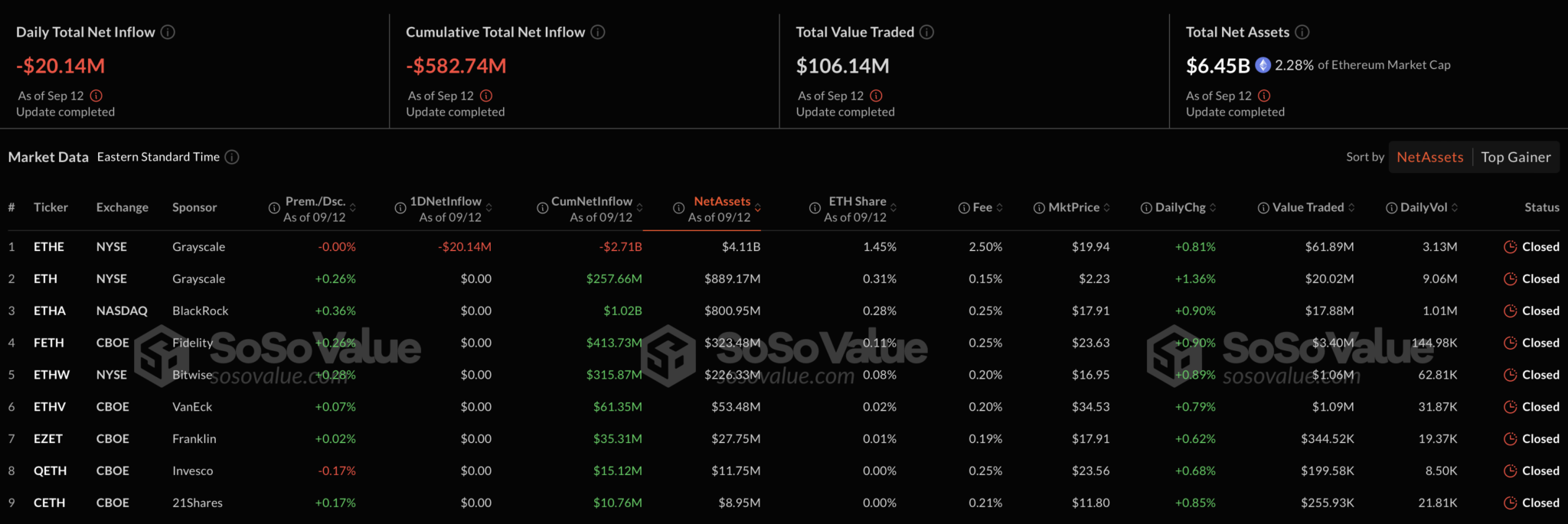The height and width of the screenshot is (524, 1568).
Task: Click the Closed status icon for FETH
Action: [x=1511, y=343]
